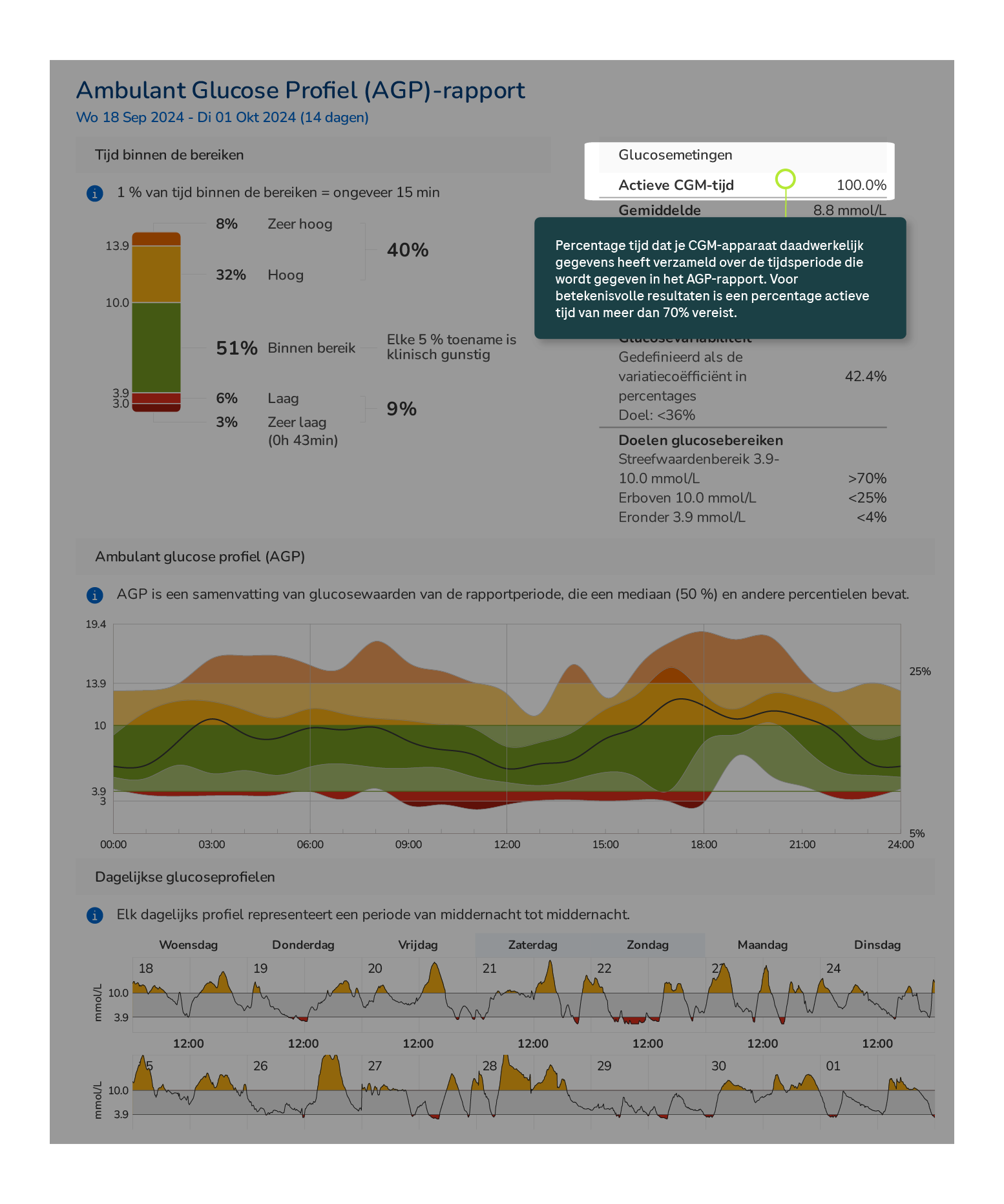Click the 6% Laag percentage
Viewport: 1004px width, 1204px height.
pyautogui.click(x=227, y=399)
